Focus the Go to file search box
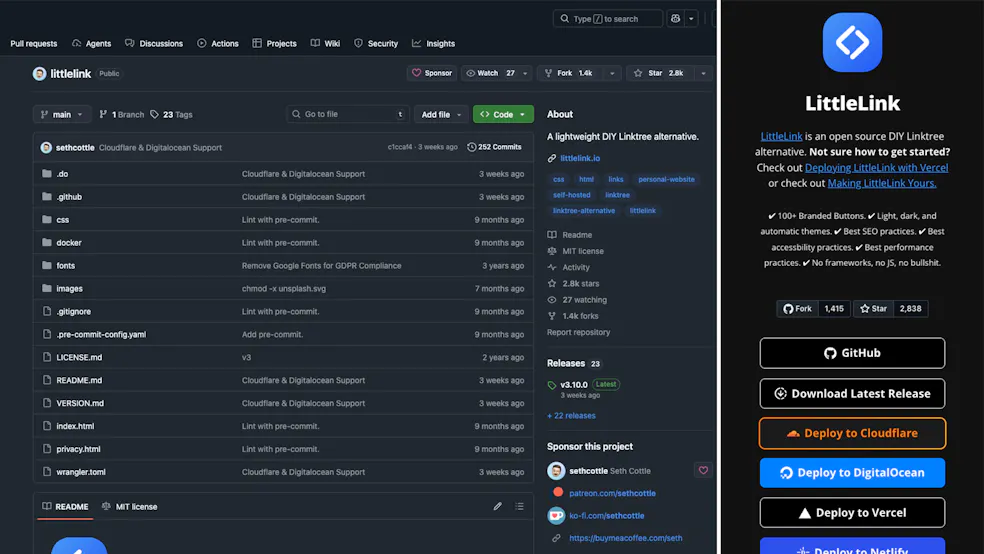The height and width of the screenshot is (554, 984). point(348,114)
